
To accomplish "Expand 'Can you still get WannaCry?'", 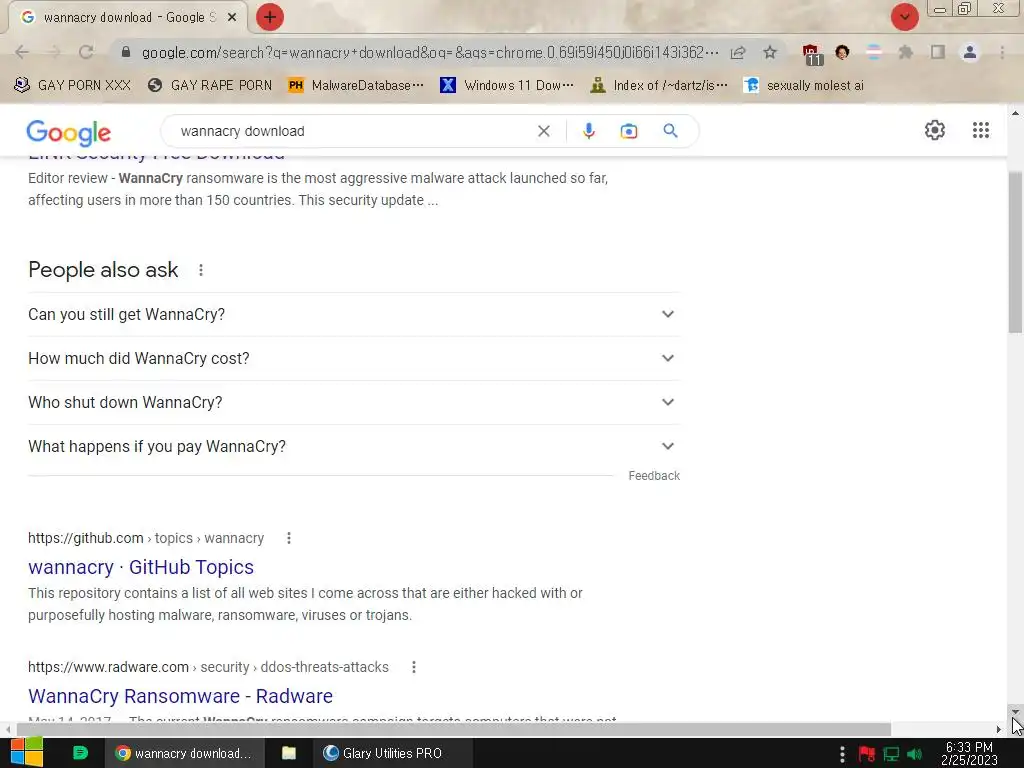I will pos(354,314).
